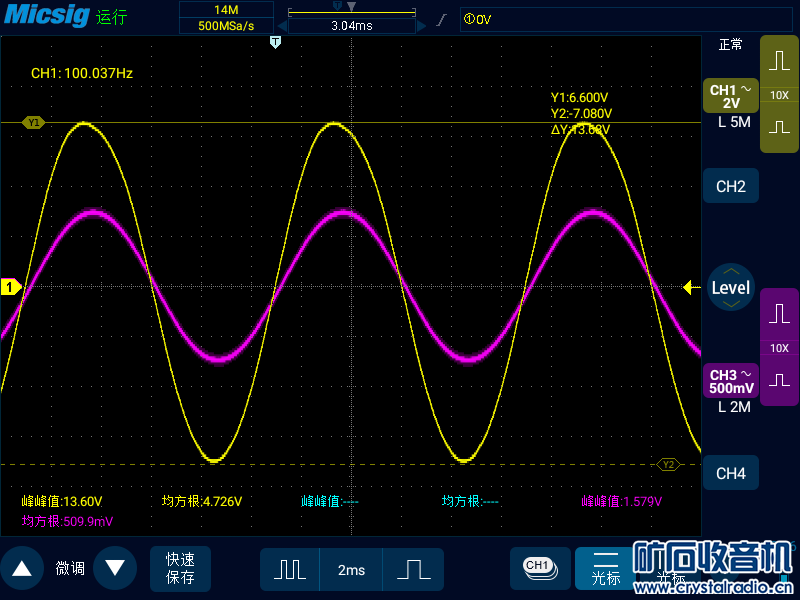
Task: Select the CH3 500mV channel button
Action: click(x=731, y=381)
